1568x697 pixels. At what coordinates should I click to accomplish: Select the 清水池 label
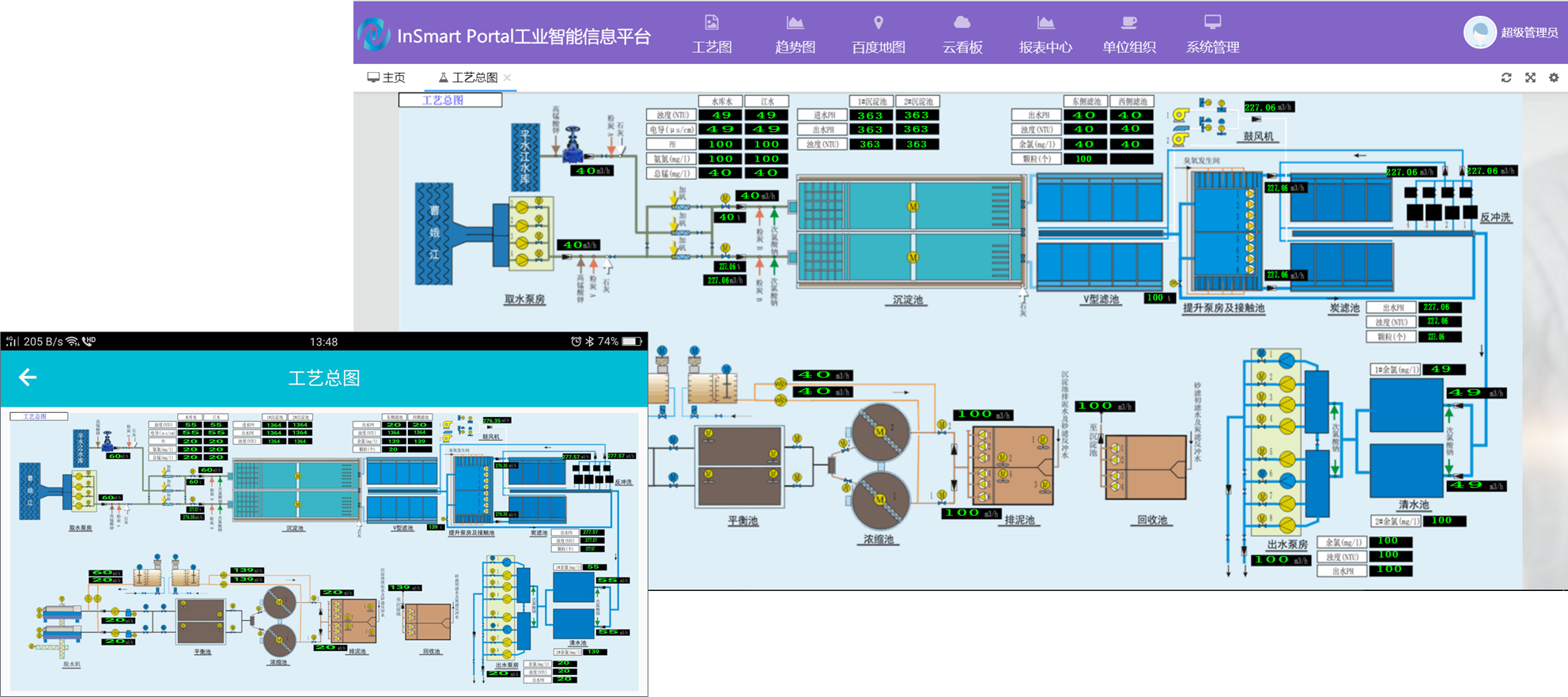(x=1413, y=505)
